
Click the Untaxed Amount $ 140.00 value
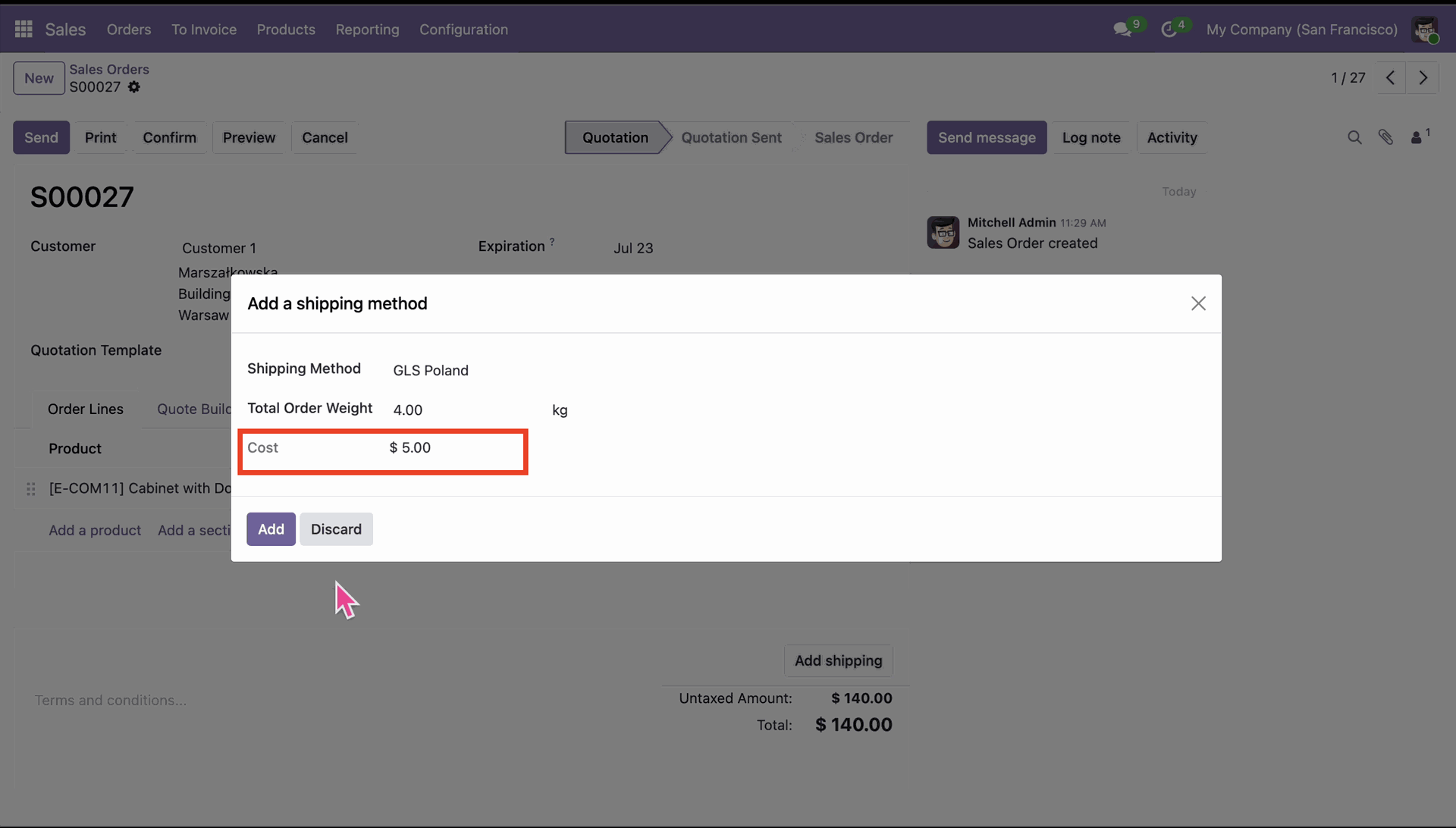tap(861, 698)
